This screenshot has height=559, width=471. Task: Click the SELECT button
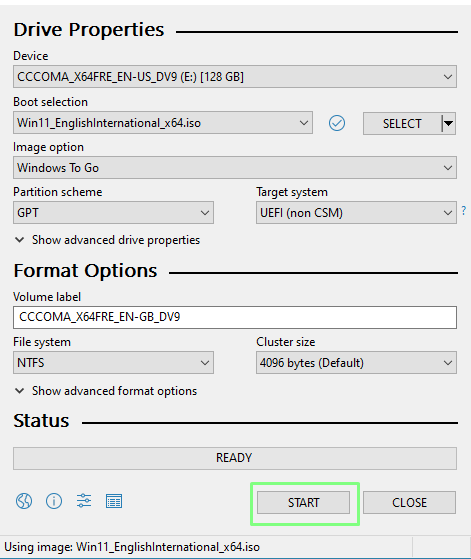(402, 123)
